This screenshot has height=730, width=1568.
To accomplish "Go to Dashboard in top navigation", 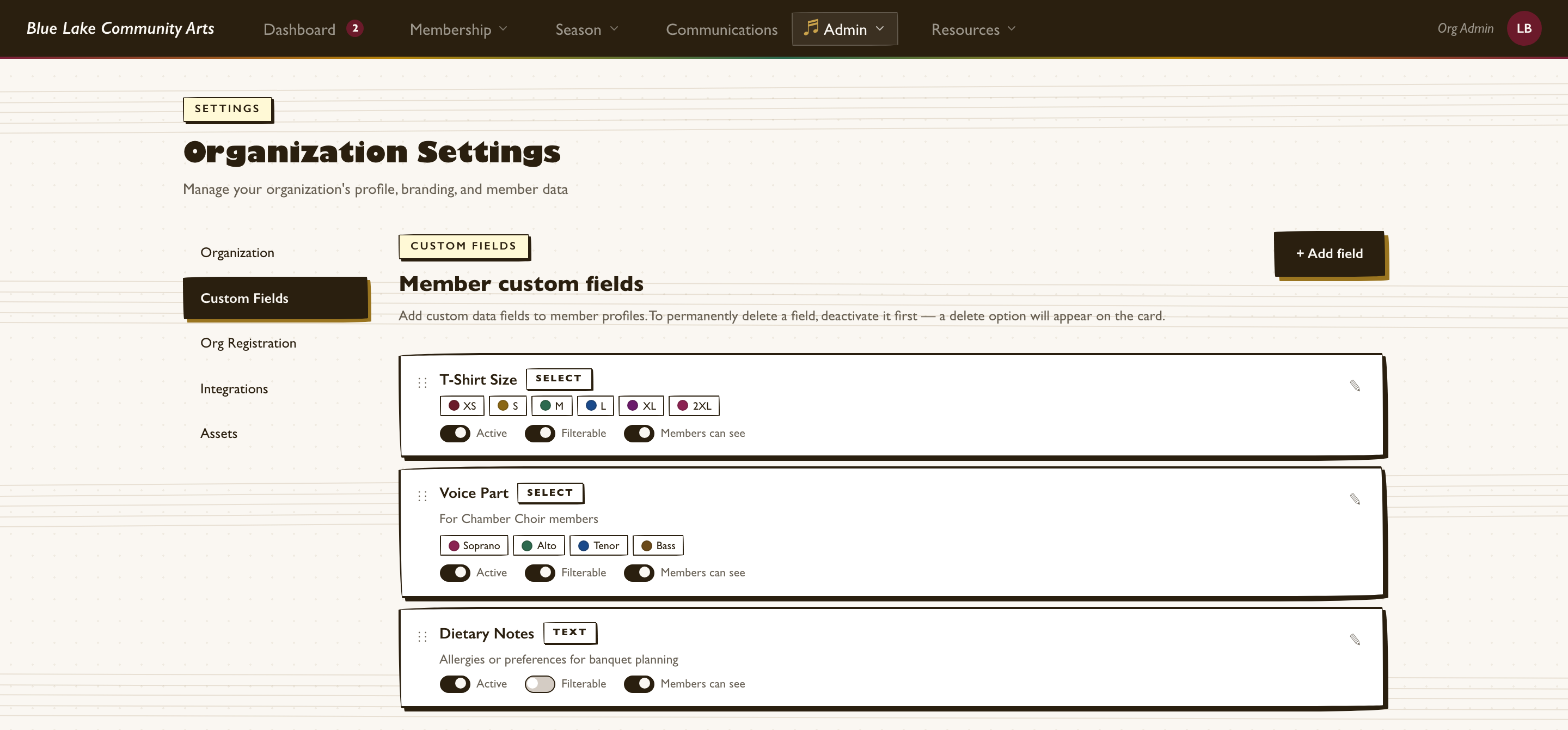I will [x=299, y=29].
